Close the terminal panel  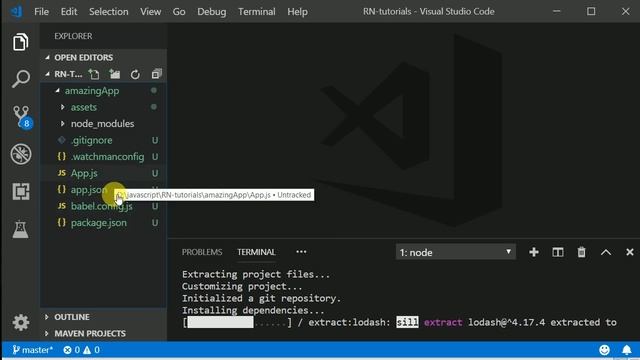(x=630, y=252)
